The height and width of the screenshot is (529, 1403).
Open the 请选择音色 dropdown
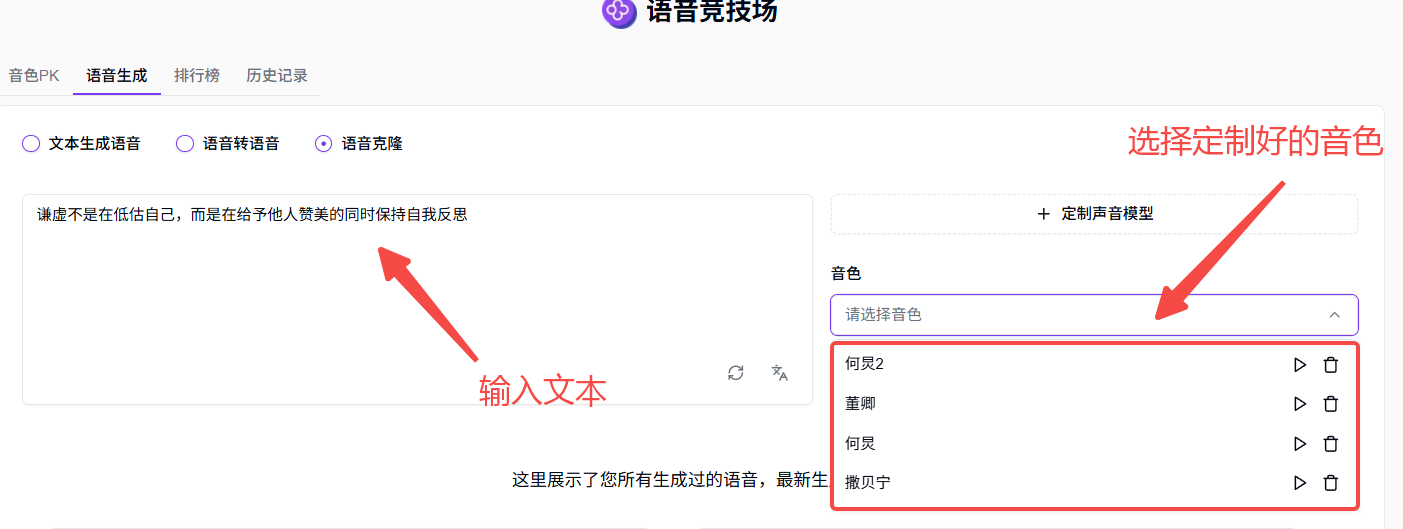click(x=1094, y=315)
